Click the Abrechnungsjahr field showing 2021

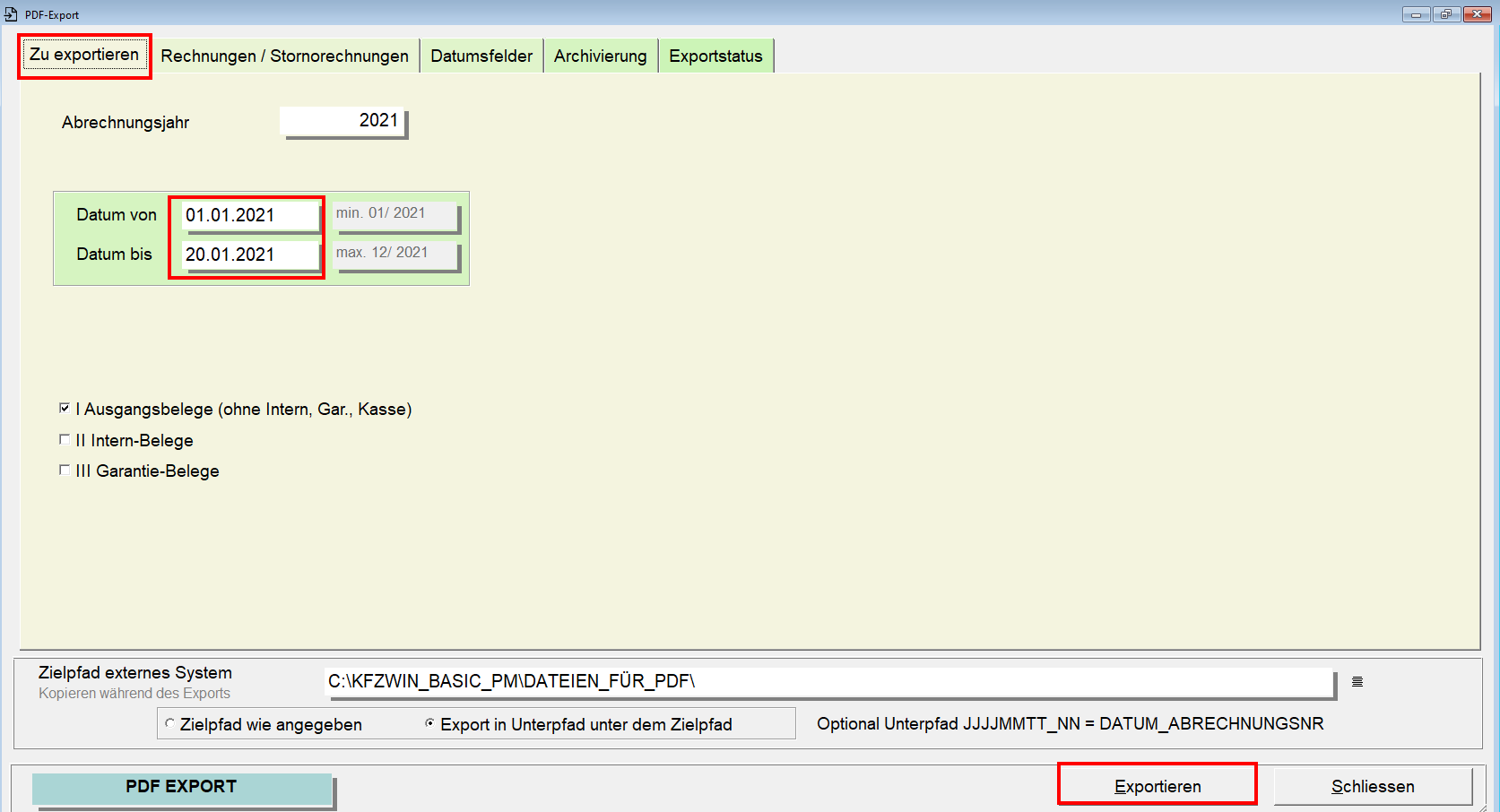pos(342,121)
